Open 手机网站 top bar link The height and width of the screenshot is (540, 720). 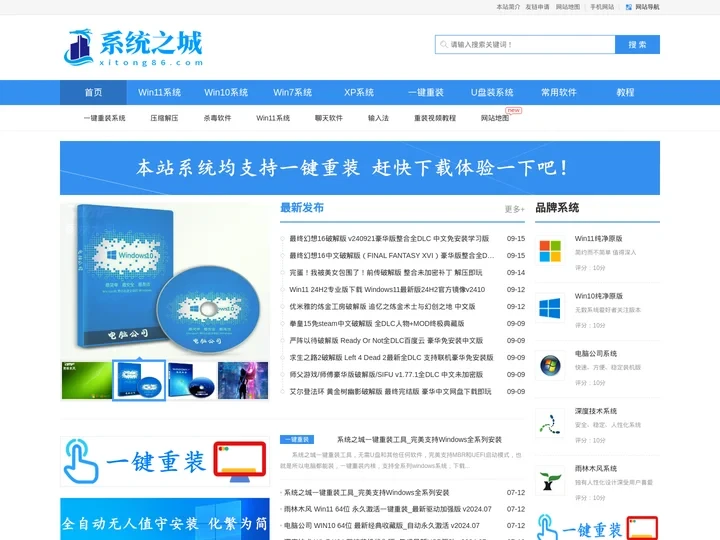point(602,7)
